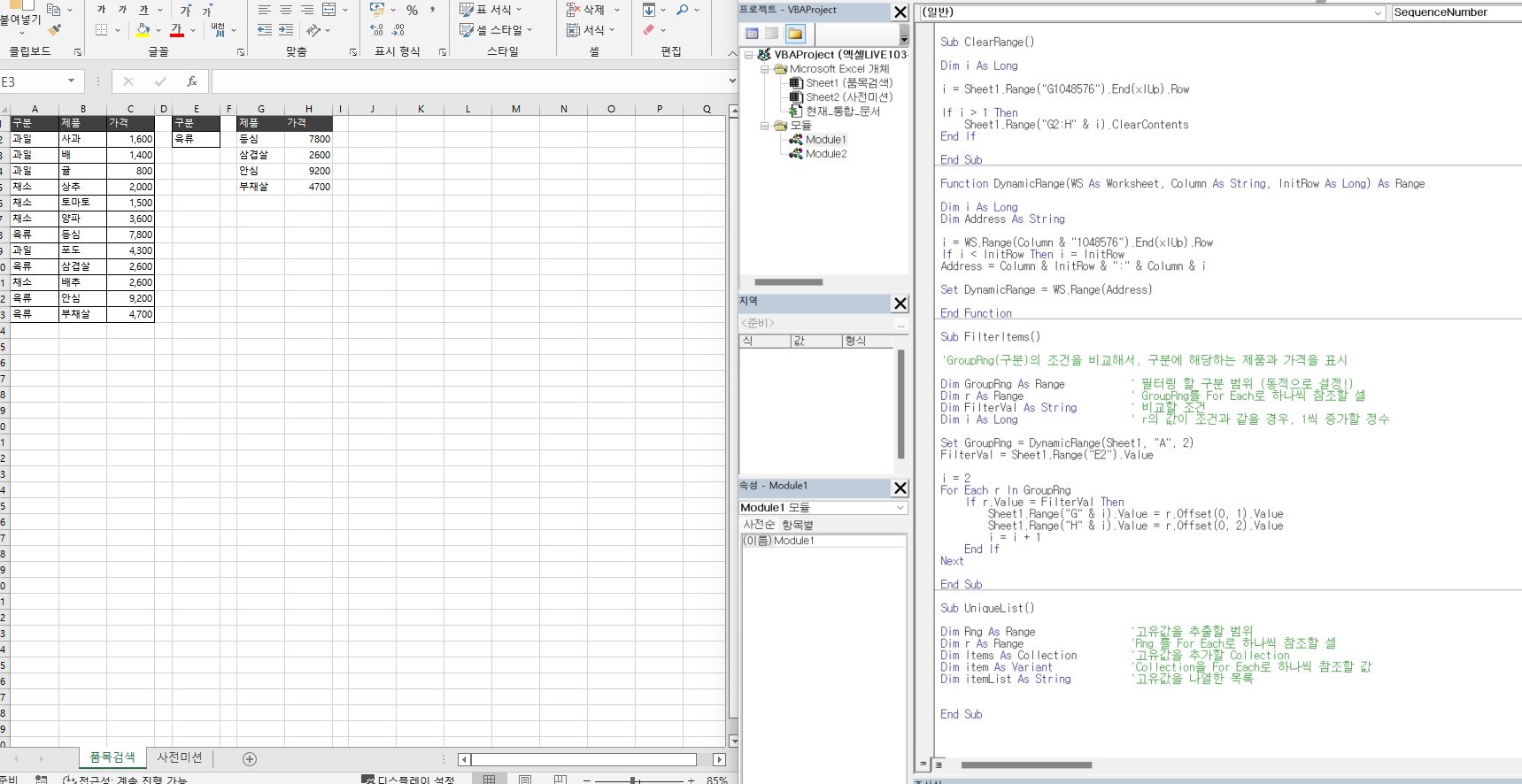1522x784 pixels.
Task: Open the (일반) object dropdown
Action: [x=1378, y=12]
